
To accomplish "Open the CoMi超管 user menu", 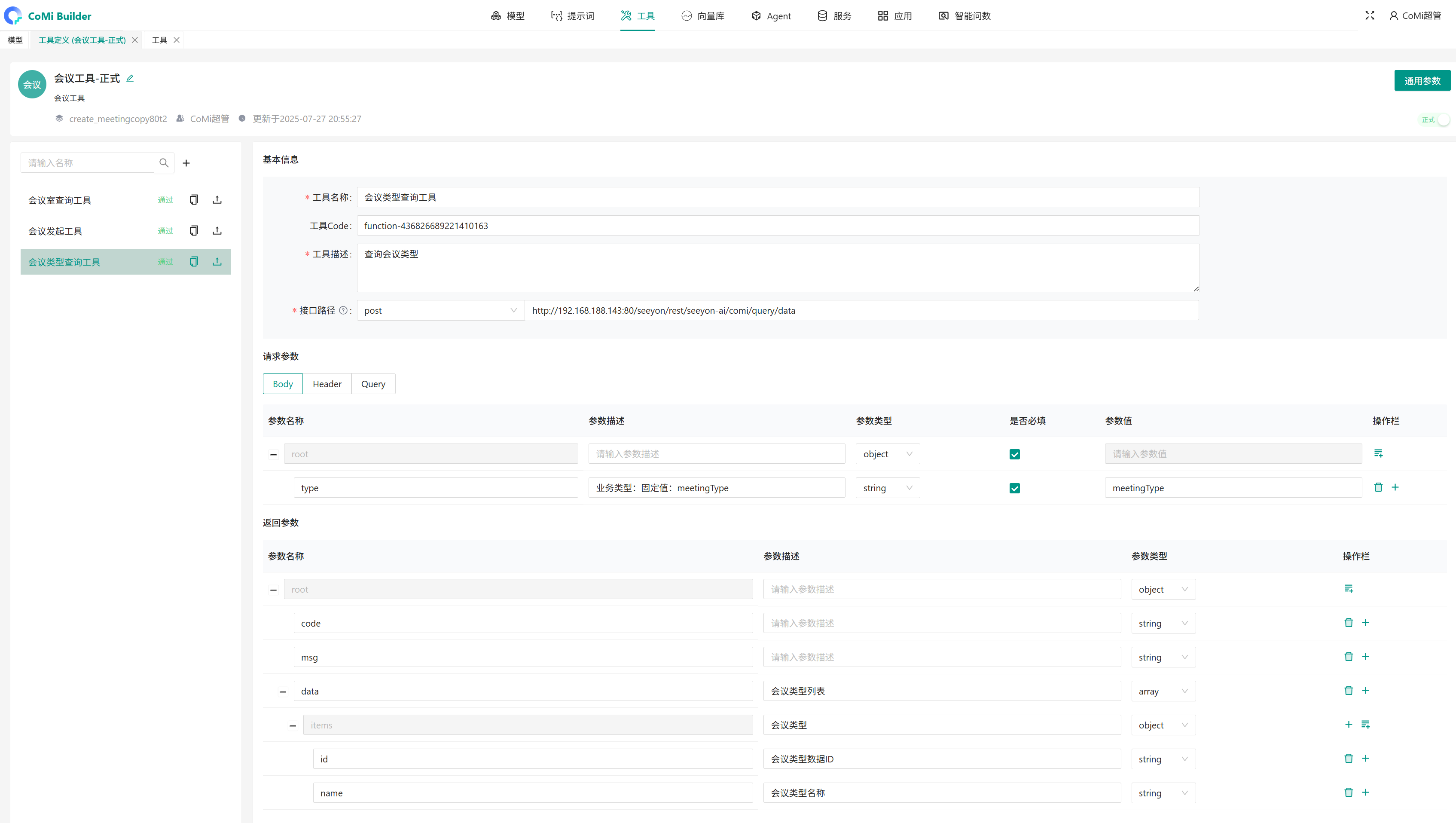I will 1415,16.
